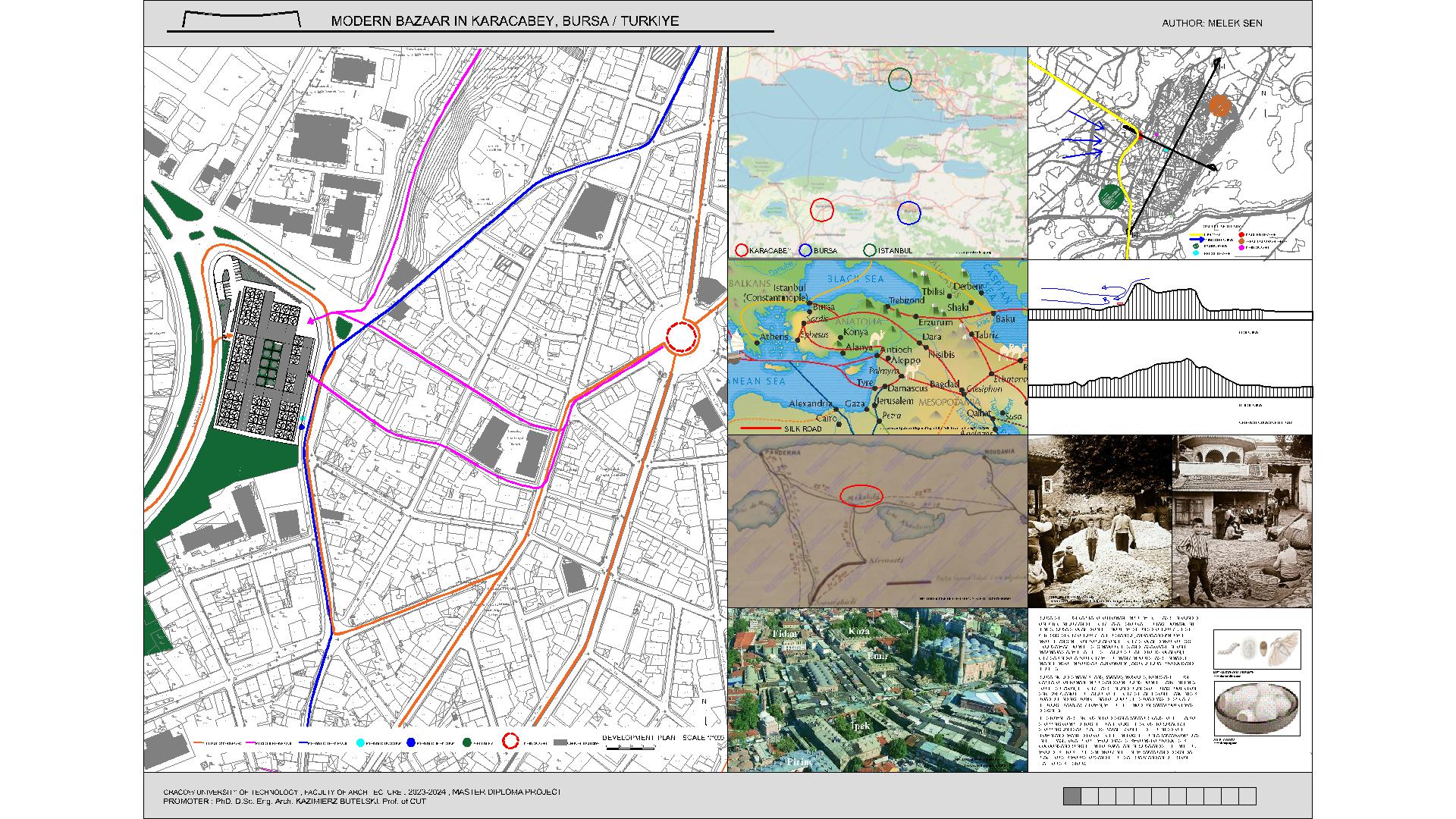This screenshot has width=1456, height=819.
Task: Click the red dashed roundabout circle on site plan
Action: tap(682, 336)
